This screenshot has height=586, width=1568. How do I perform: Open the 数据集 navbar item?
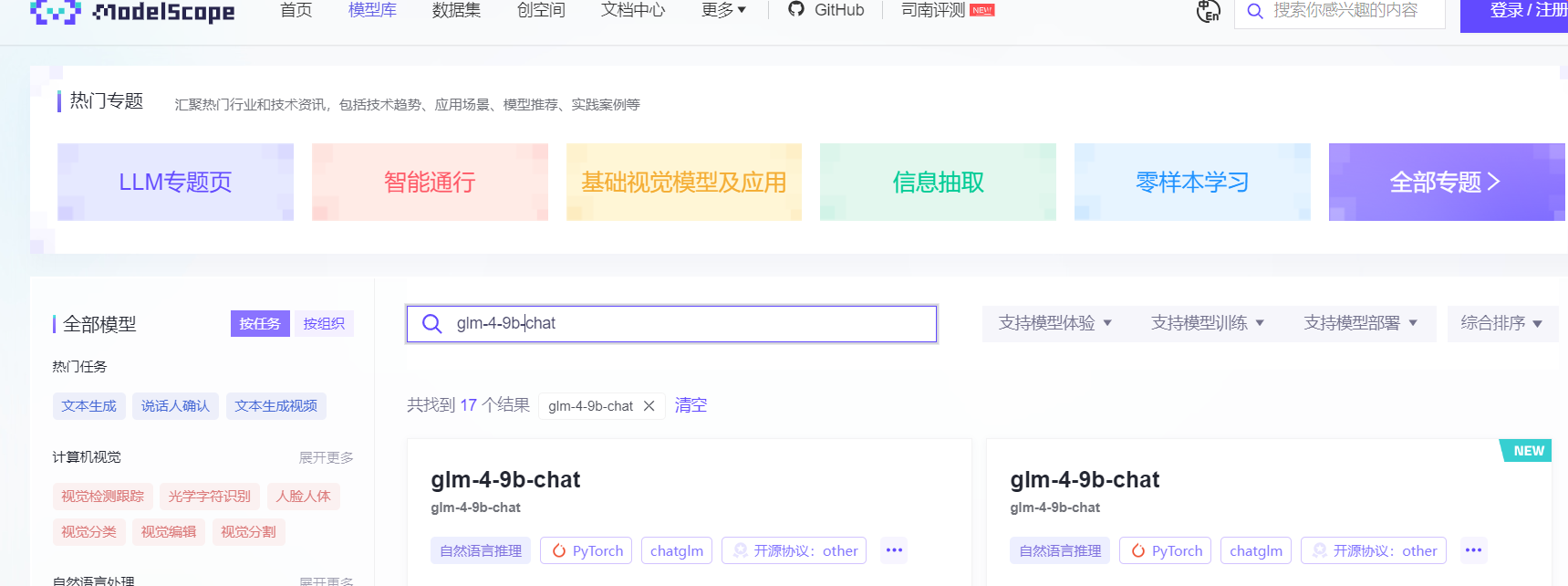(x=456, y=10)
